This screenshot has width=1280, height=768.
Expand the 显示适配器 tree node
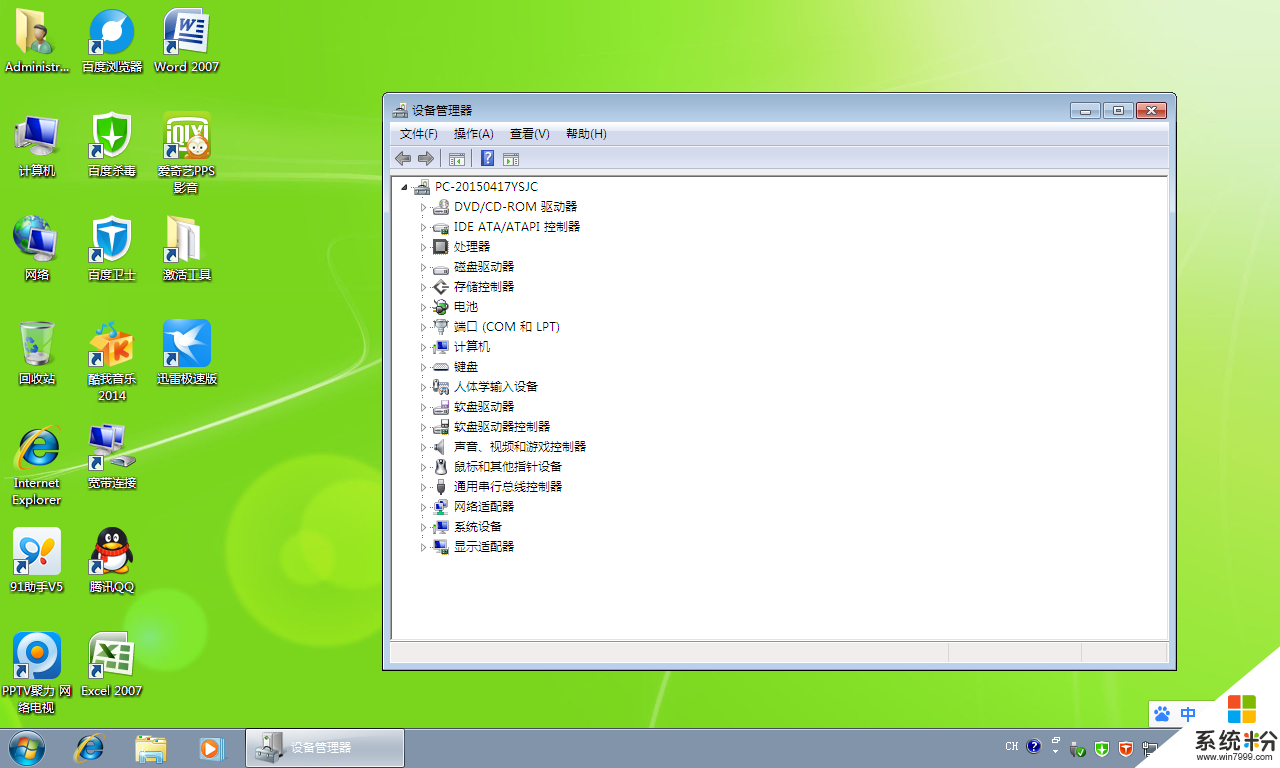pyautogui.click(x=423, y=547)
